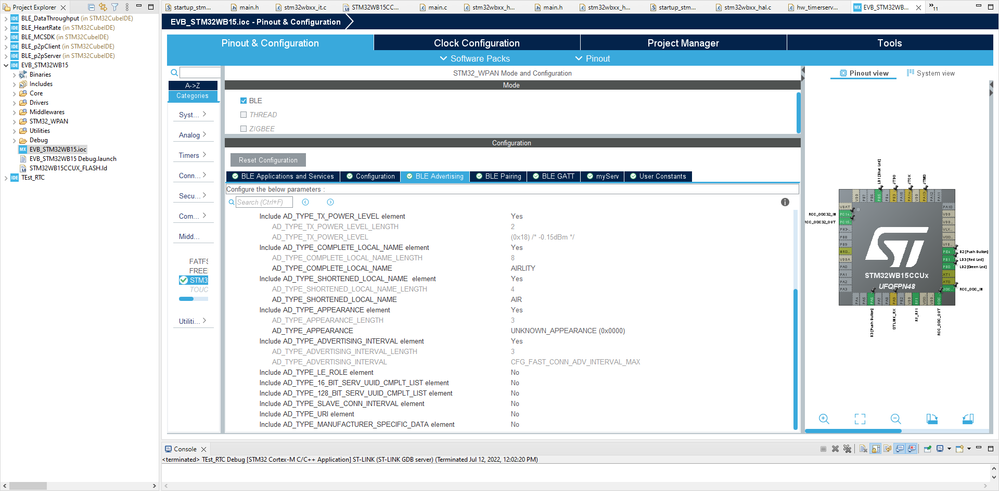Open User Constants tab

click(x=658, y=176)
